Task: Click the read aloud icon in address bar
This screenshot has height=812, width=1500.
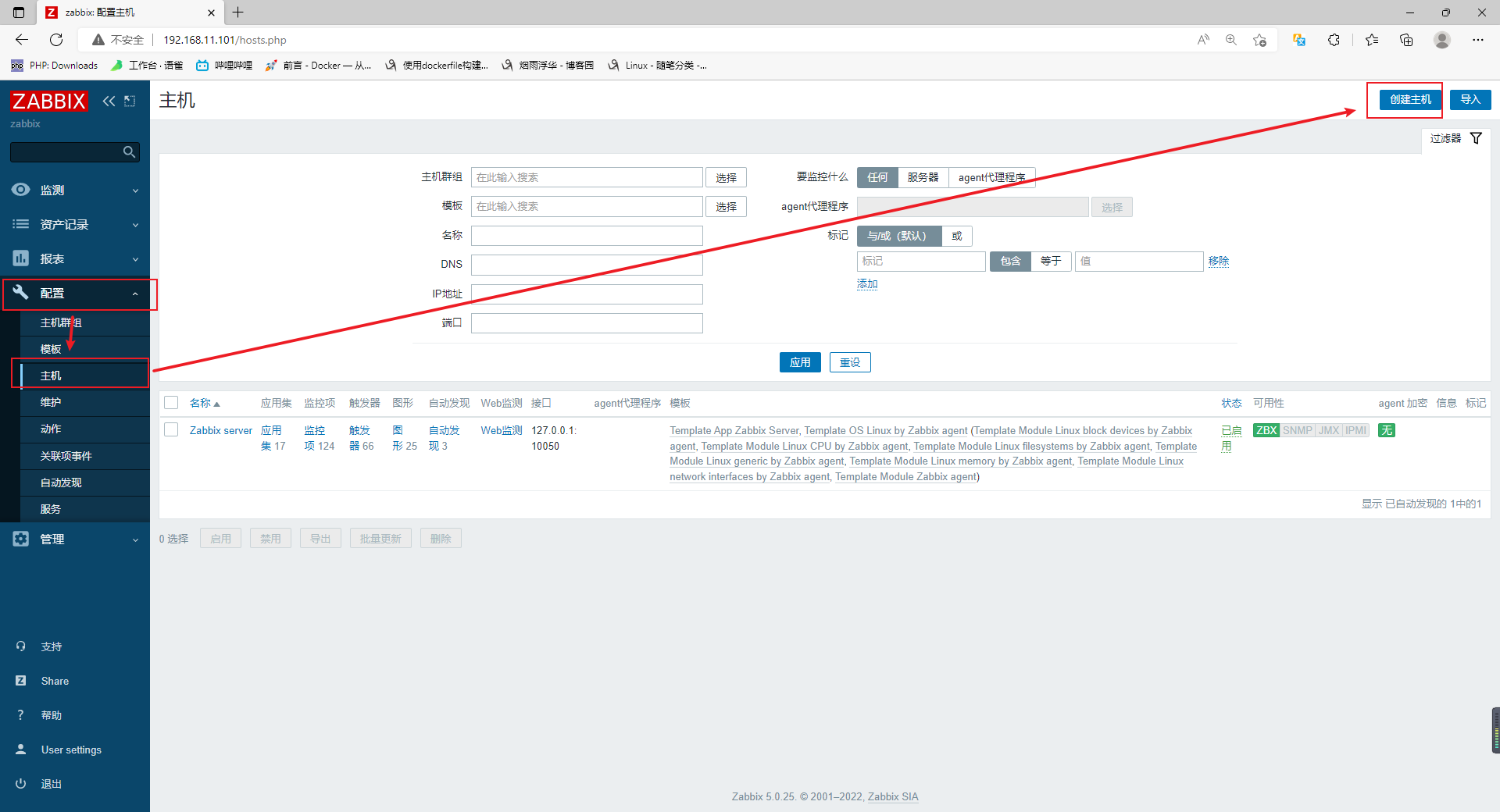Action: click(1203, 40)
